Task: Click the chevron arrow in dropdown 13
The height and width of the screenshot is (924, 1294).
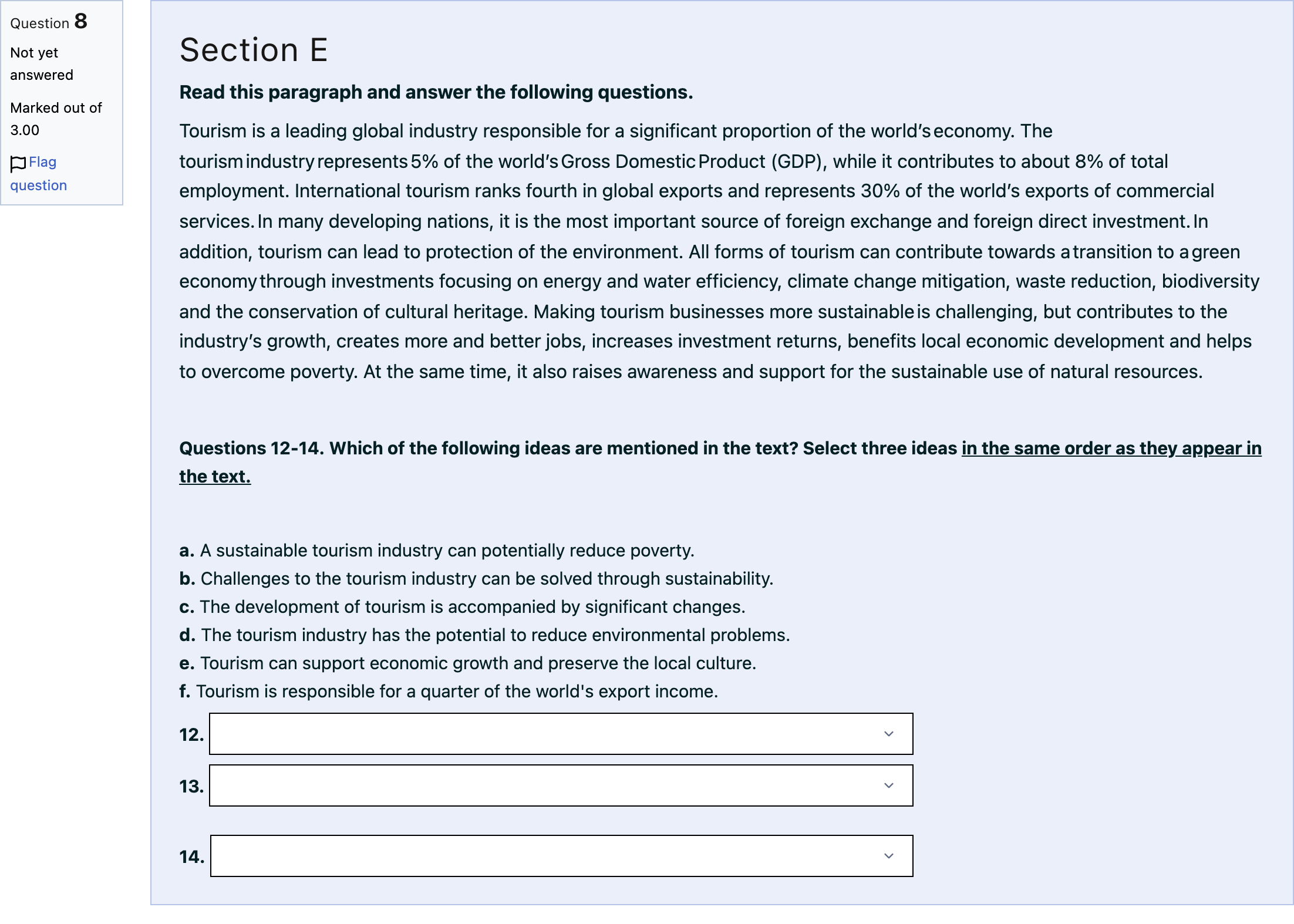Action: click(x=889, y=785)
